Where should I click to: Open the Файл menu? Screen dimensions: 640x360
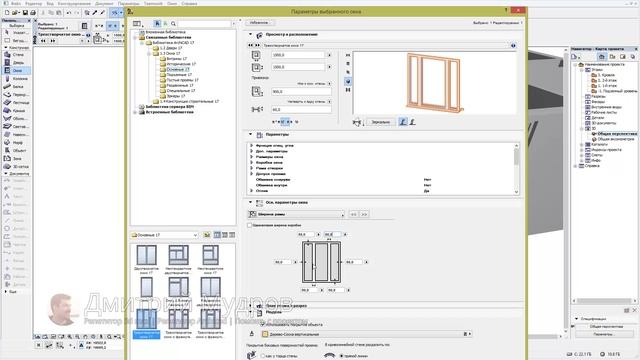click(16, 3)
